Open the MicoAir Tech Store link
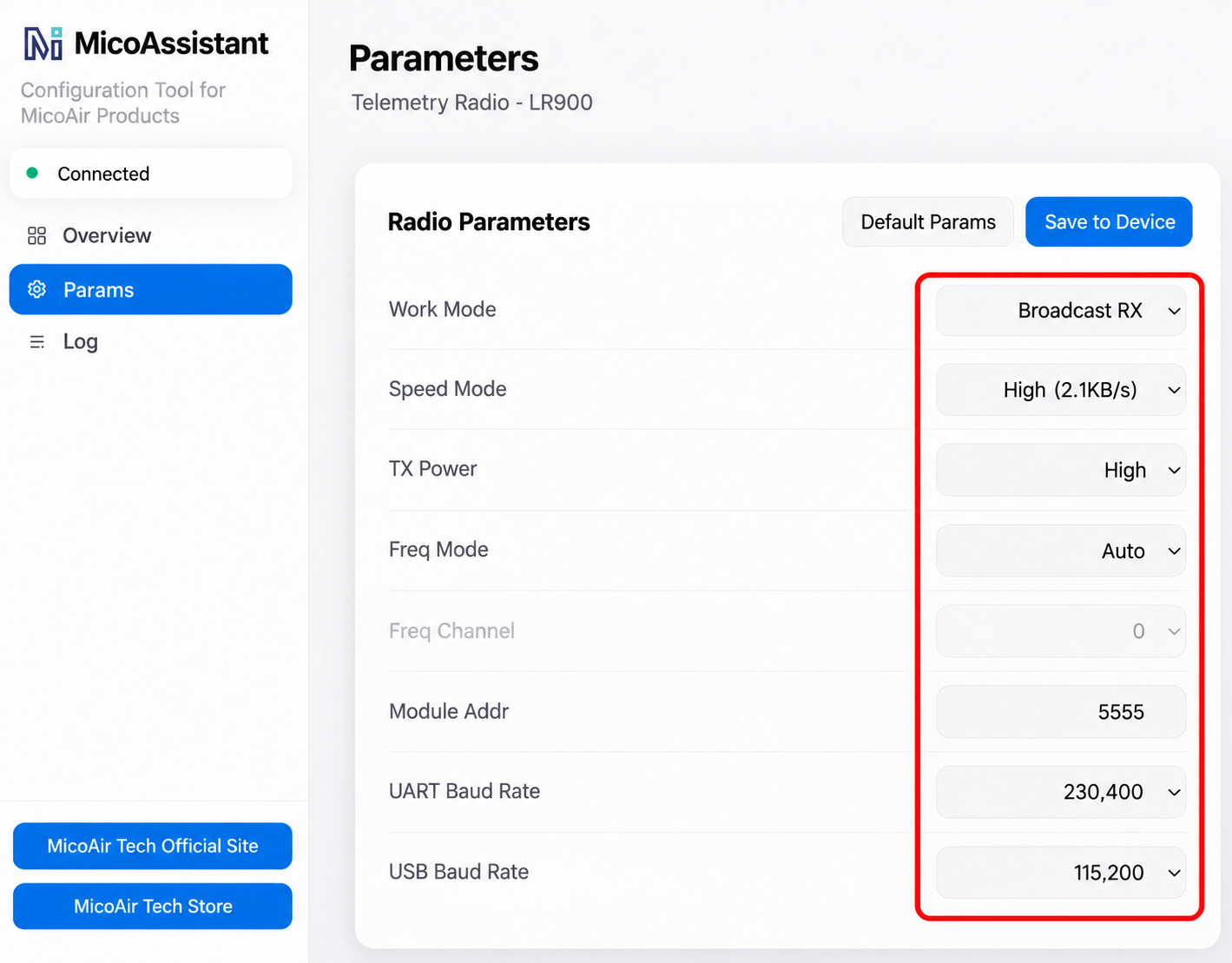This screenshot has height=963, width=1232. point(153,907)
